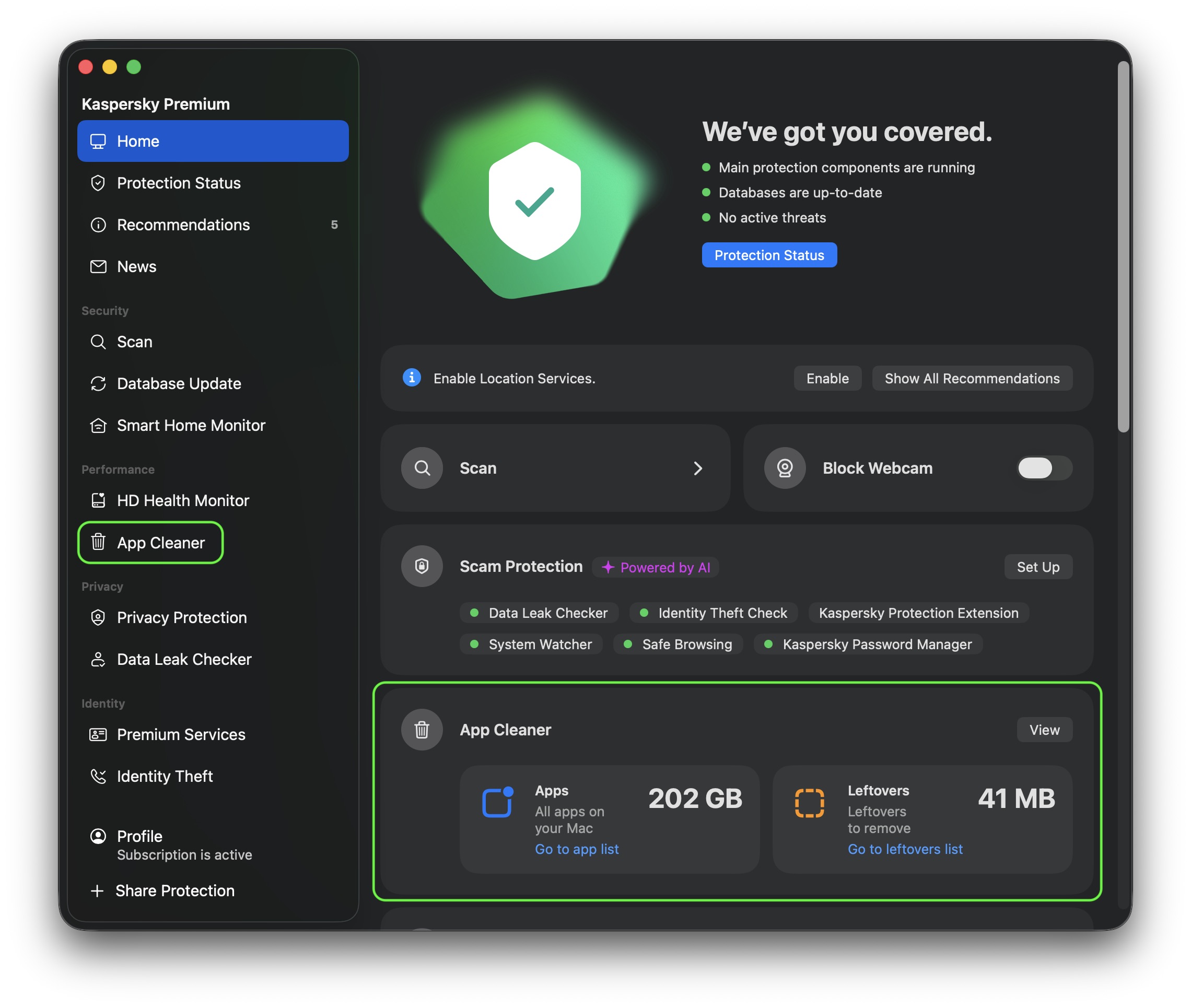1191x1008 pixels.
Task: Click the blue Apps square icon
Action: 497,802
